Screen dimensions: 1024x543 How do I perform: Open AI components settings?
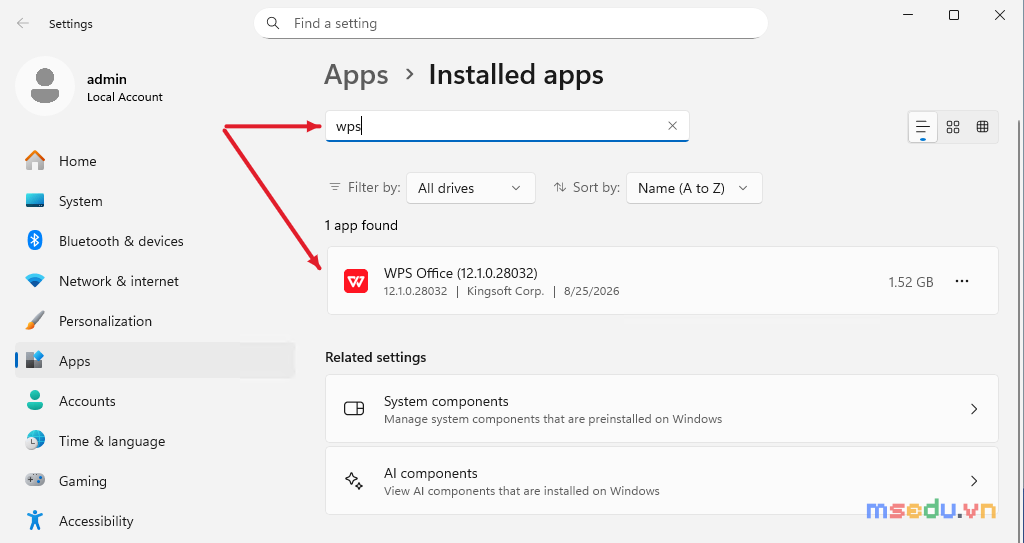pyautogui.click(x=662, y=481)
